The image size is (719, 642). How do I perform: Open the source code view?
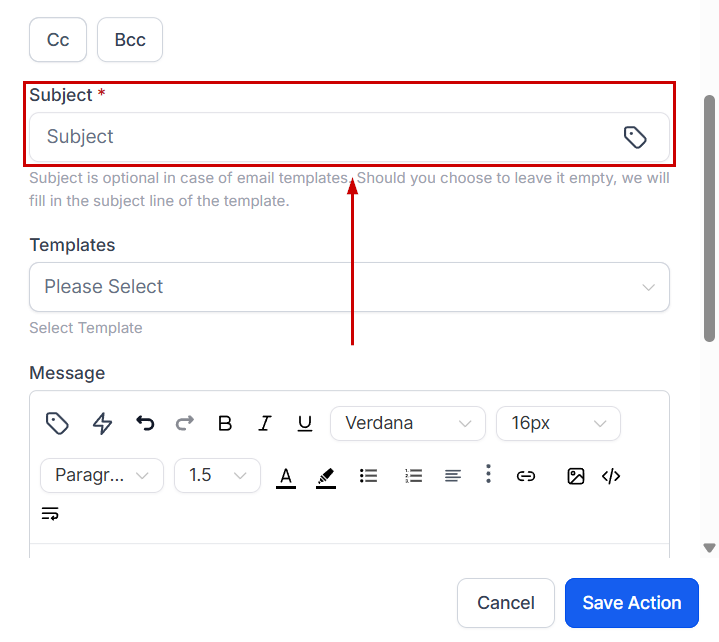click(x=611, y=476)
